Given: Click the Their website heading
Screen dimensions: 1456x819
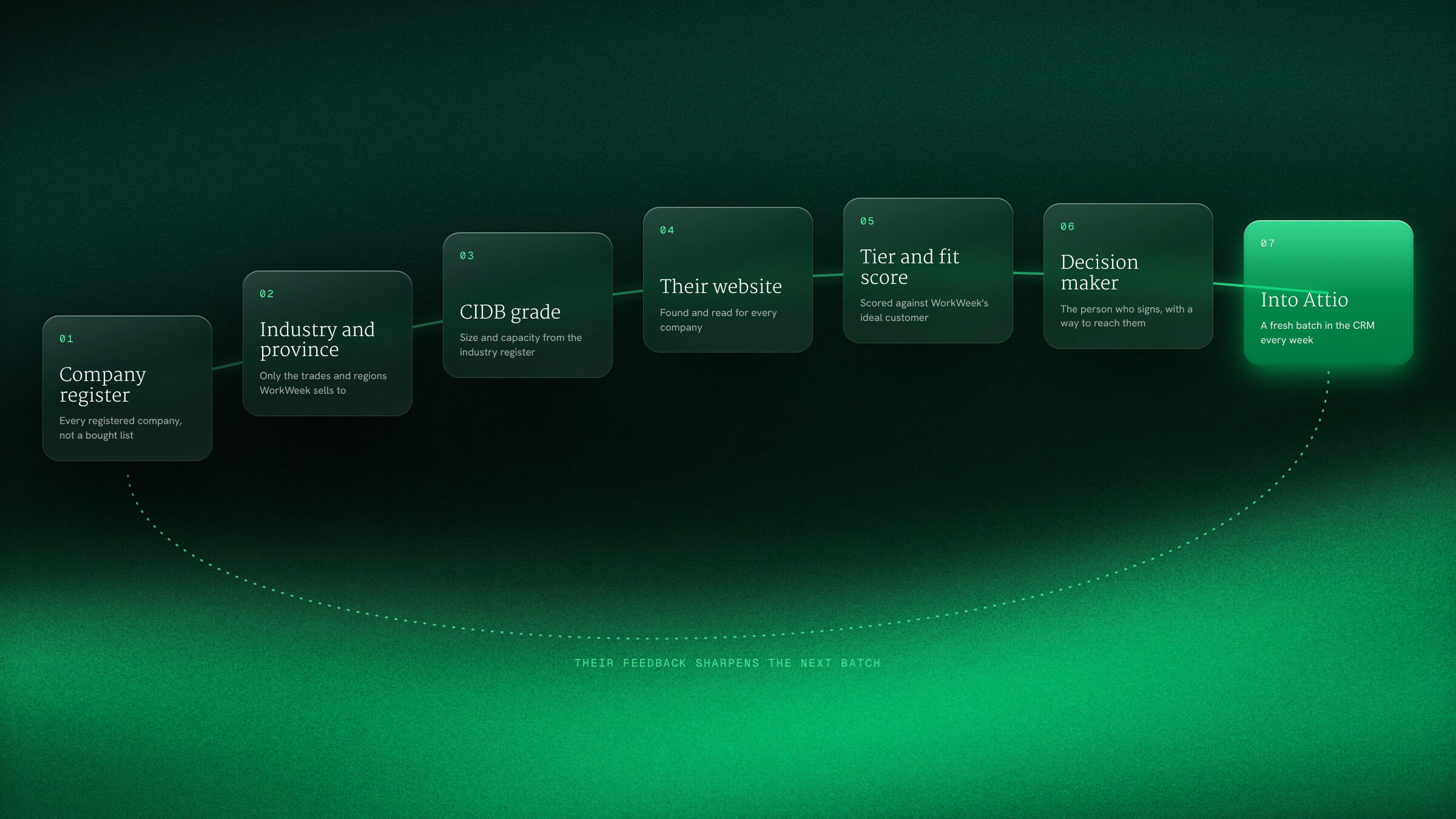Looking at the screenshot, I should pyautogui.click(x=721, y=286).
